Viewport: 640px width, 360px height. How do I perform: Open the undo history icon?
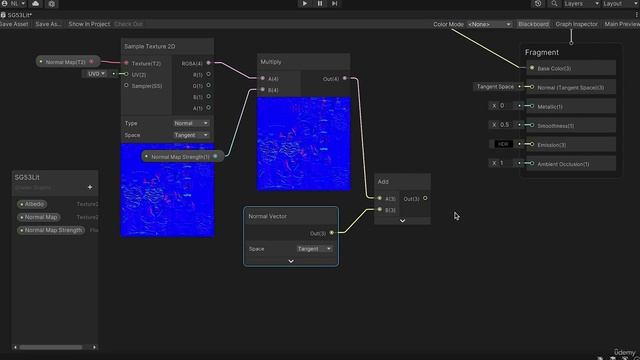click(538, 4)
